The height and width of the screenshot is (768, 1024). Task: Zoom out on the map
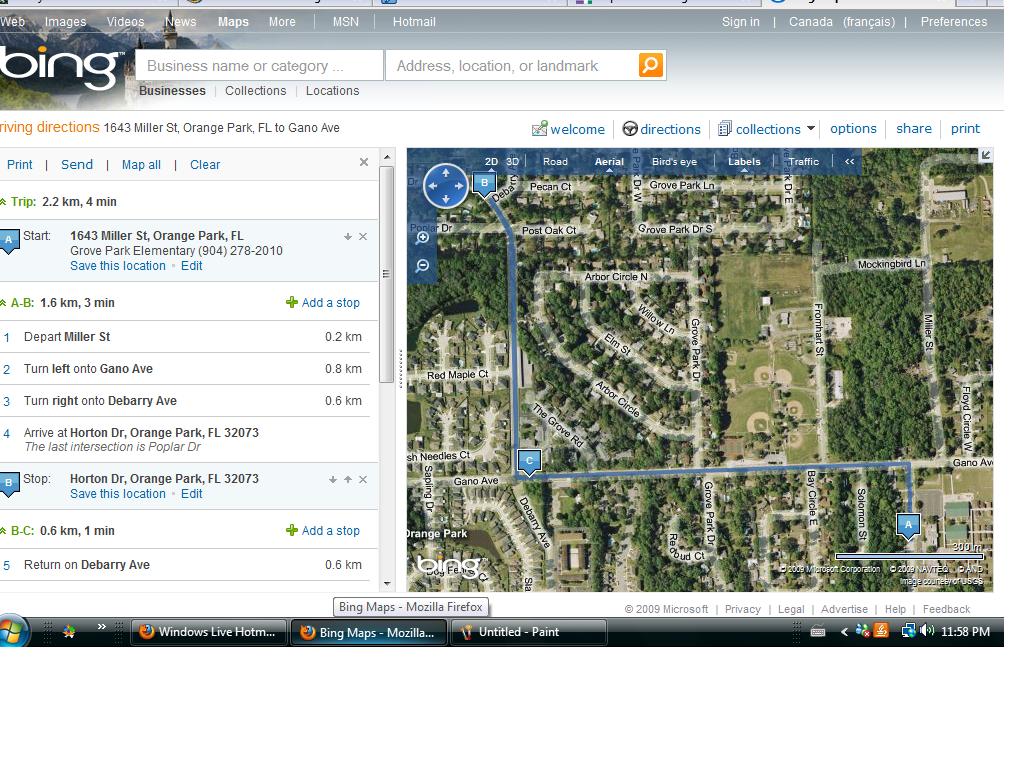tap(422, 266)
